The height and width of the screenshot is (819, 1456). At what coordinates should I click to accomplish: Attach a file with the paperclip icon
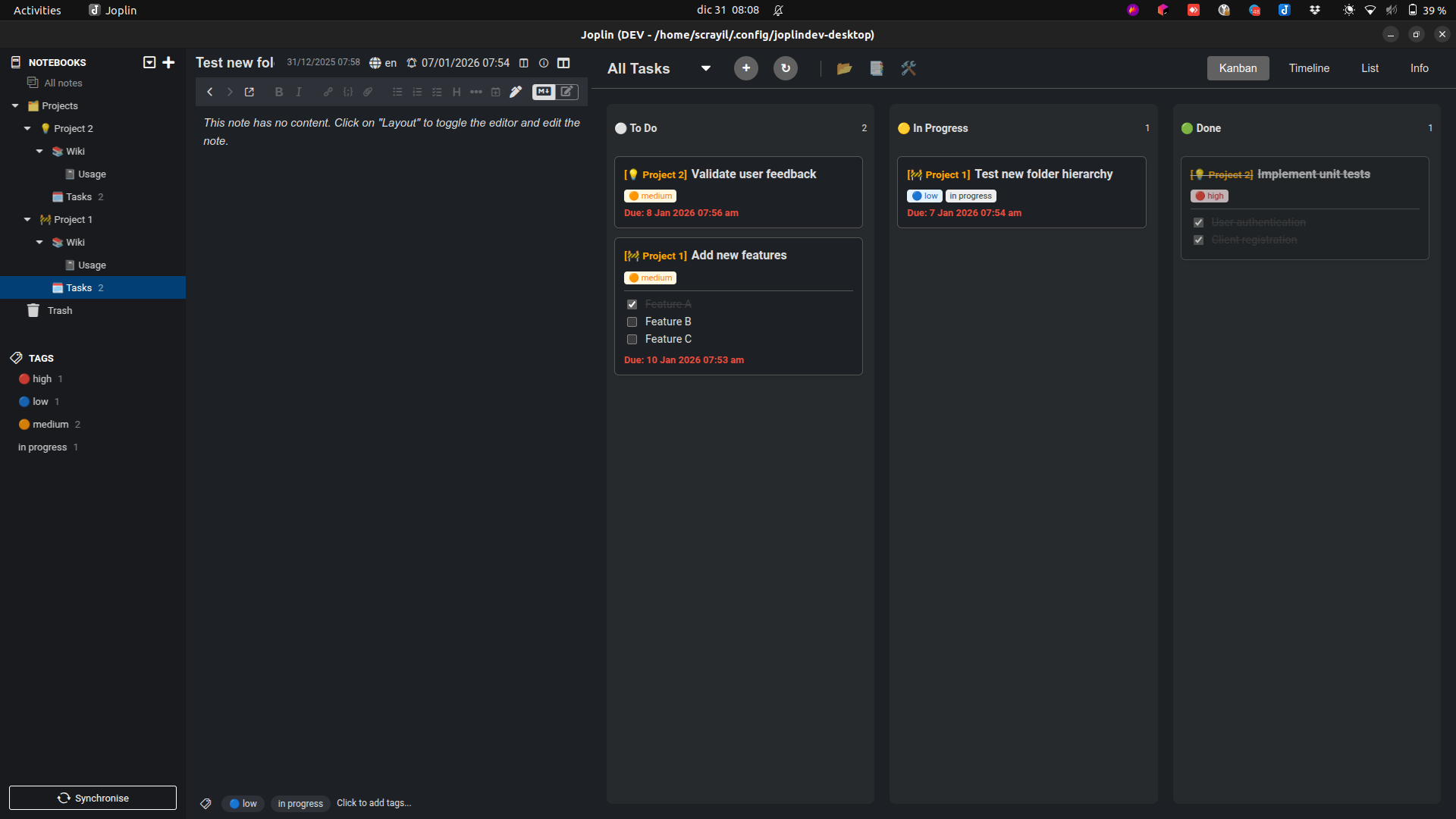point(368,92)
